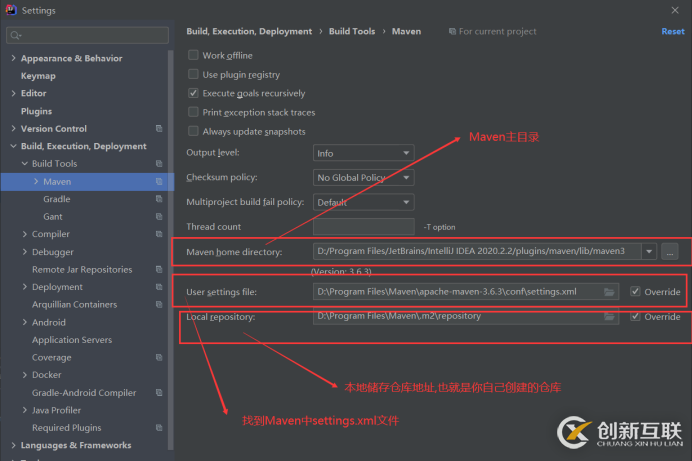Click project-level icon beside Maven row
692x461 pixels.
pyautogui.click(x=159, y=181)
